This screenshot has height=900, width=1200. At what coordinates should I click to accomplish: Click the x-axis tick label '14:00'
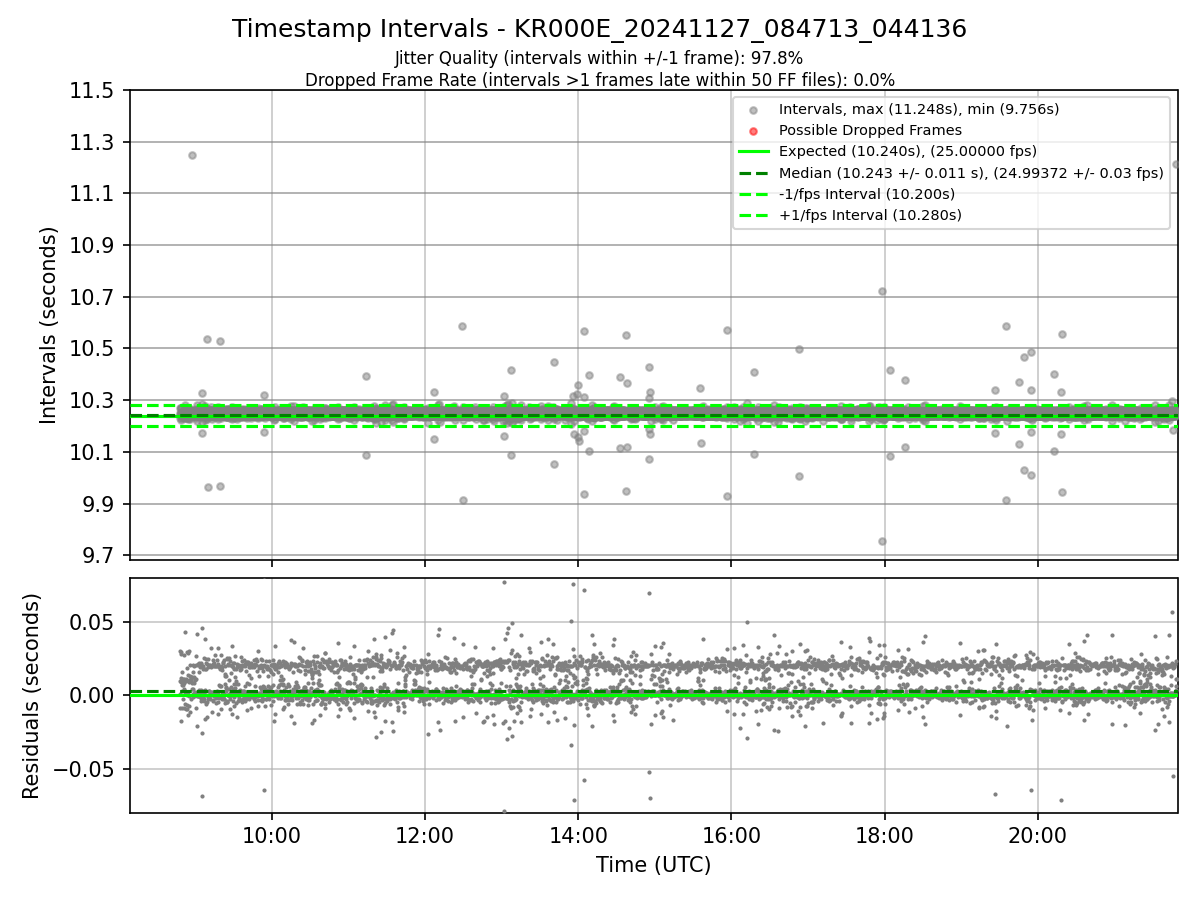[x=578, y=835]
